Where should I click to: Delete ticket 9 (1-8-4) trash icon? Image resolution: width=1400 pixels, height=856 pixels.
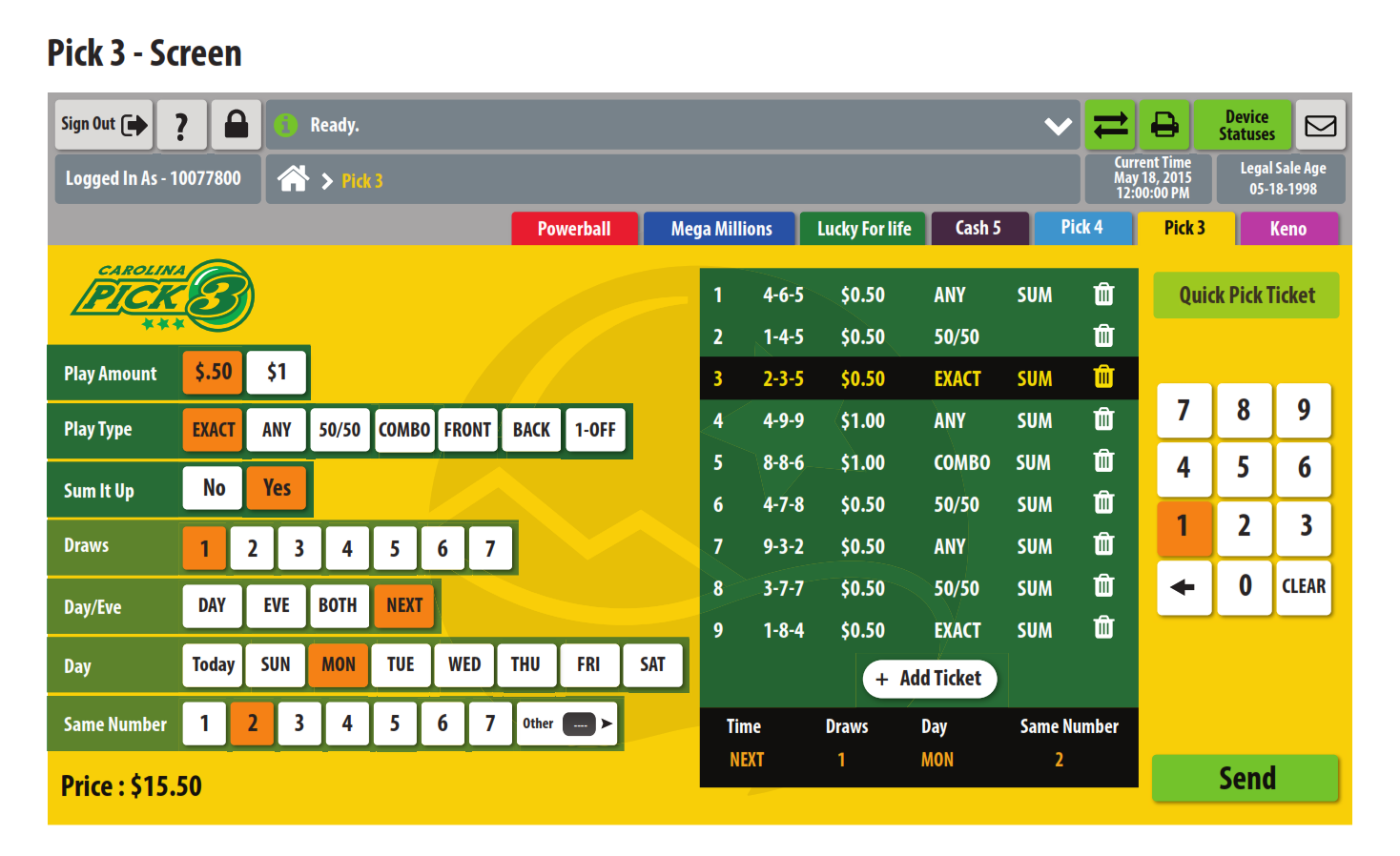1103,628
